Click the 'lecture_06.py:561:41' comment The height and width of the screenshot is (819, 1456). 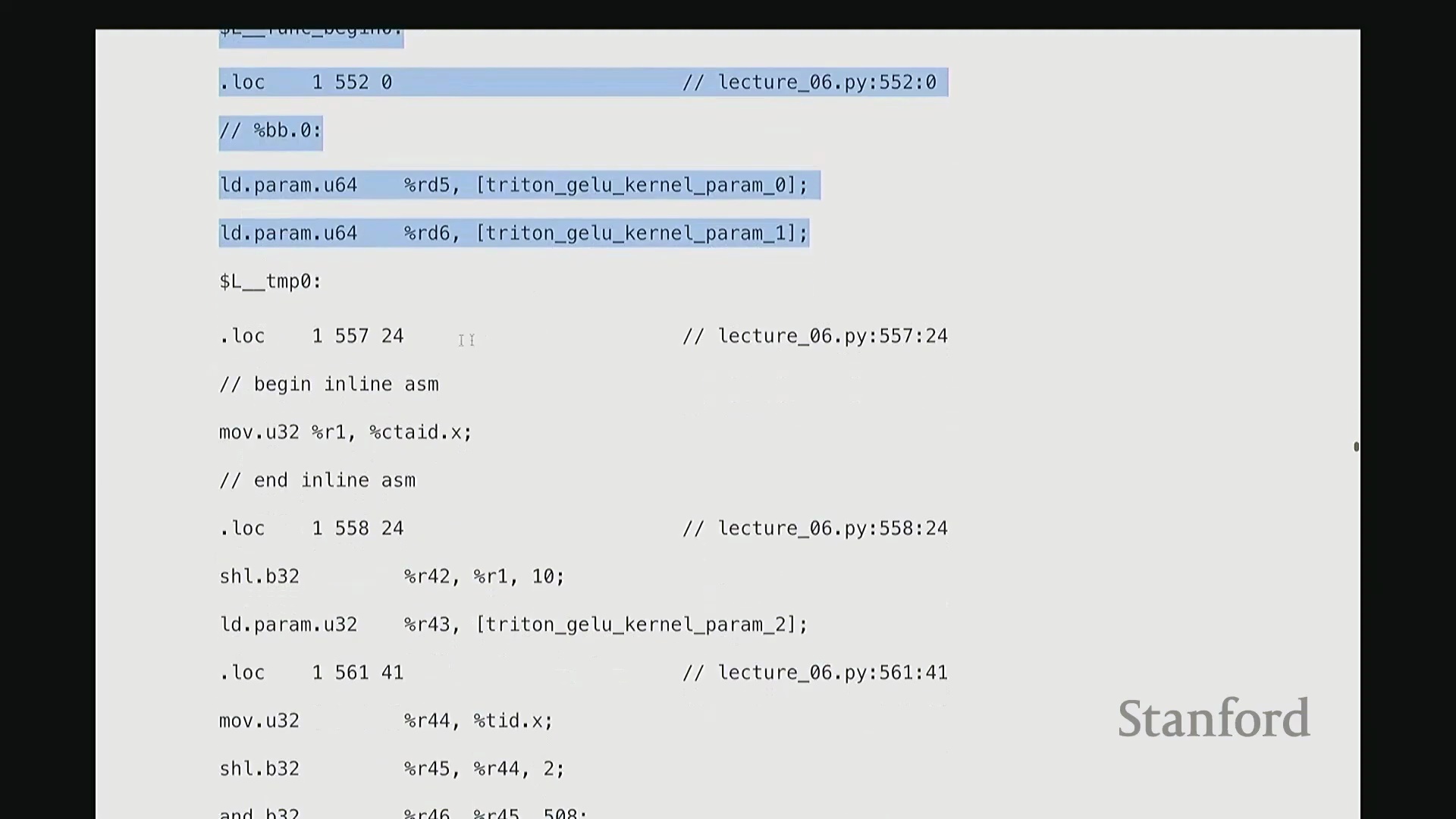pyautogui.click(x=833, y=673)
